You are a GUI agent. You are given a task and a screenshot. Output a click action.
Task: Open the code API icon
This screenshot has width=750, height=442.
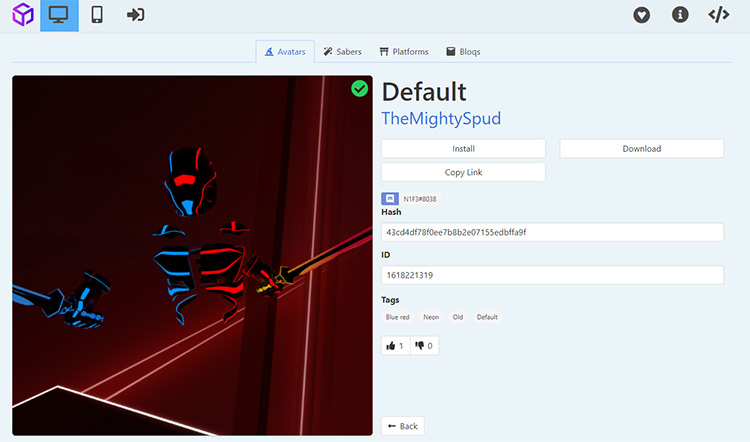pos(718,15)
